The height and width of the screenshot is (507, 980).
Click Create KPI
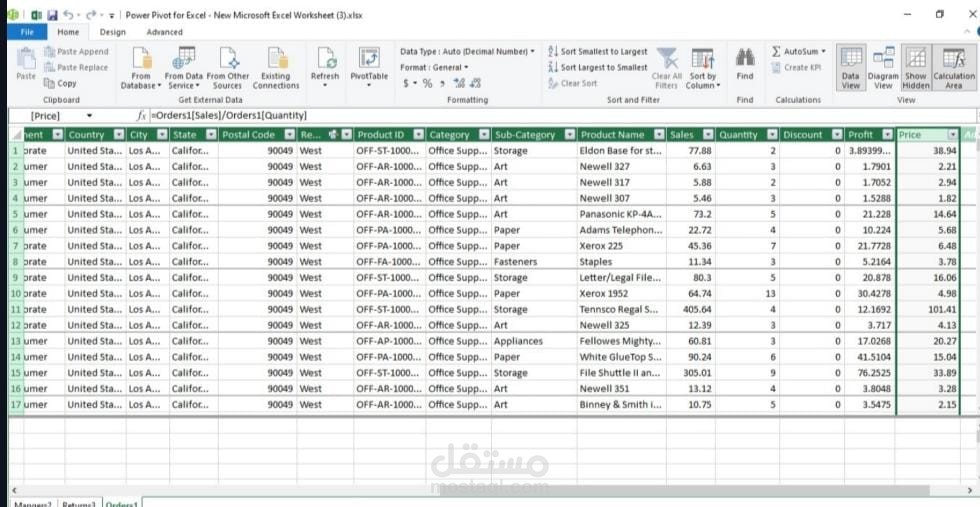(796, 68)
